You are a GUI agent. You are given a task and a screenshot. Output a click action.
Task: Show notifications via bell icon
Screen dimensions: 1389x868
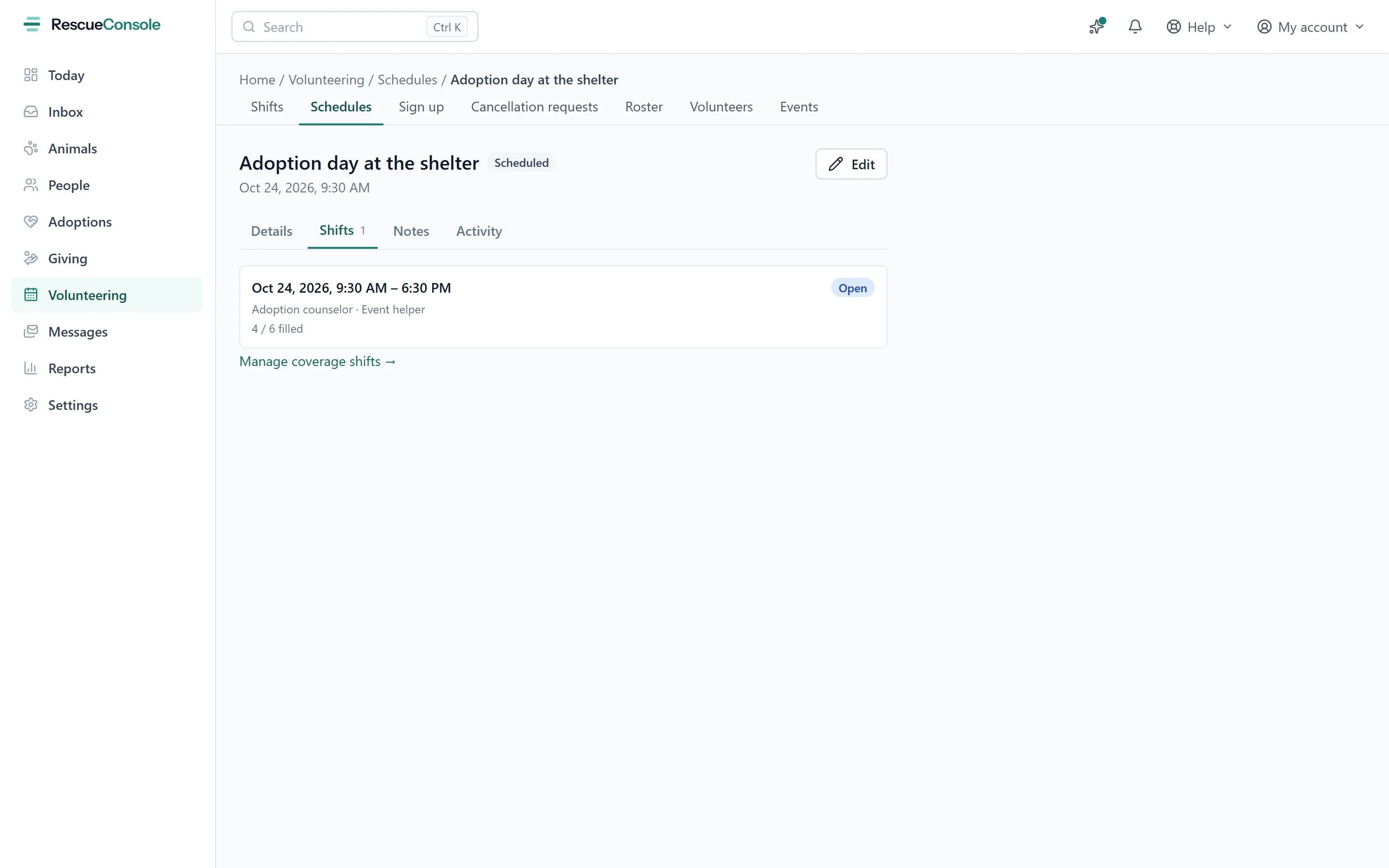point(1135,27)
